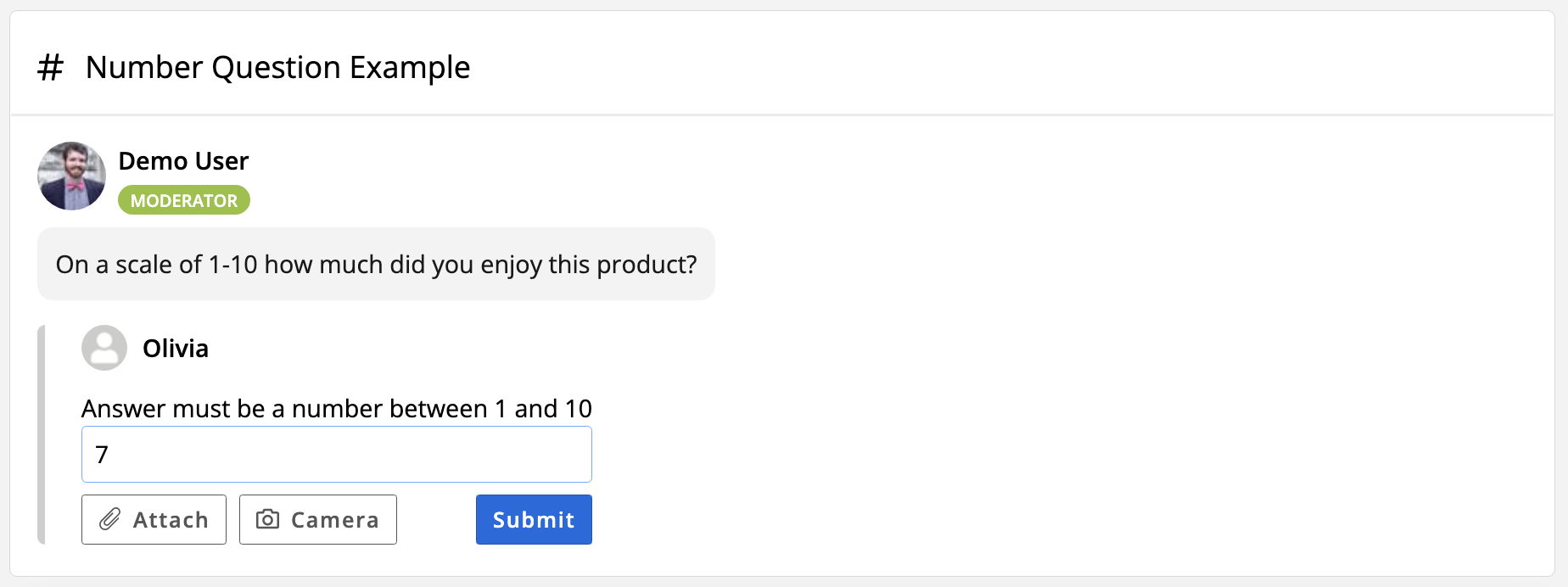Select the 'Number Question Example' heading
The height and width of the screenshot is (587, 1568).
277,68
